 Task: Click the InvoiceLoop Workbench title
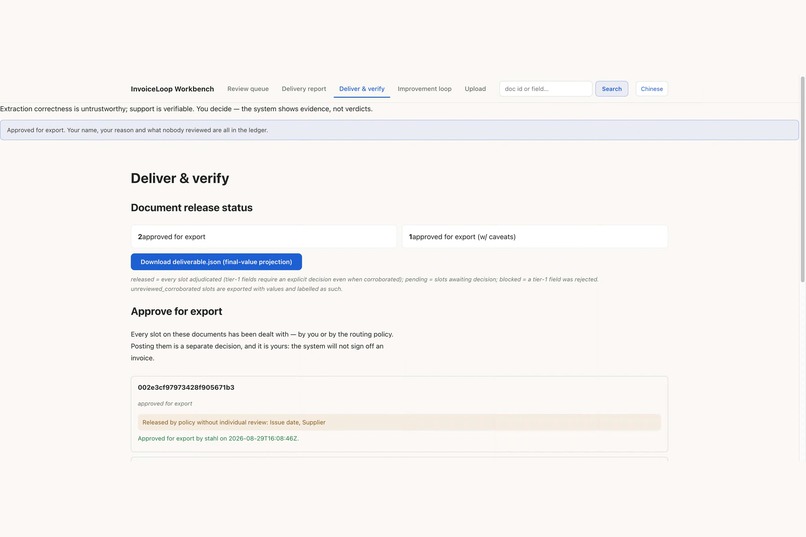coord(172,89)
